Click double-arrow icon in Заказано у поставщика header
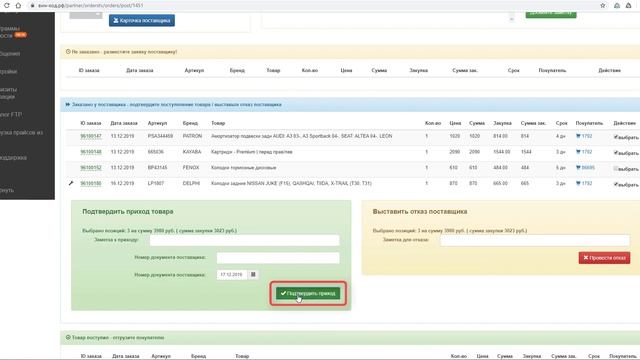Image resolution: width=640 pixels, height=360 pixels. point(68,104)
